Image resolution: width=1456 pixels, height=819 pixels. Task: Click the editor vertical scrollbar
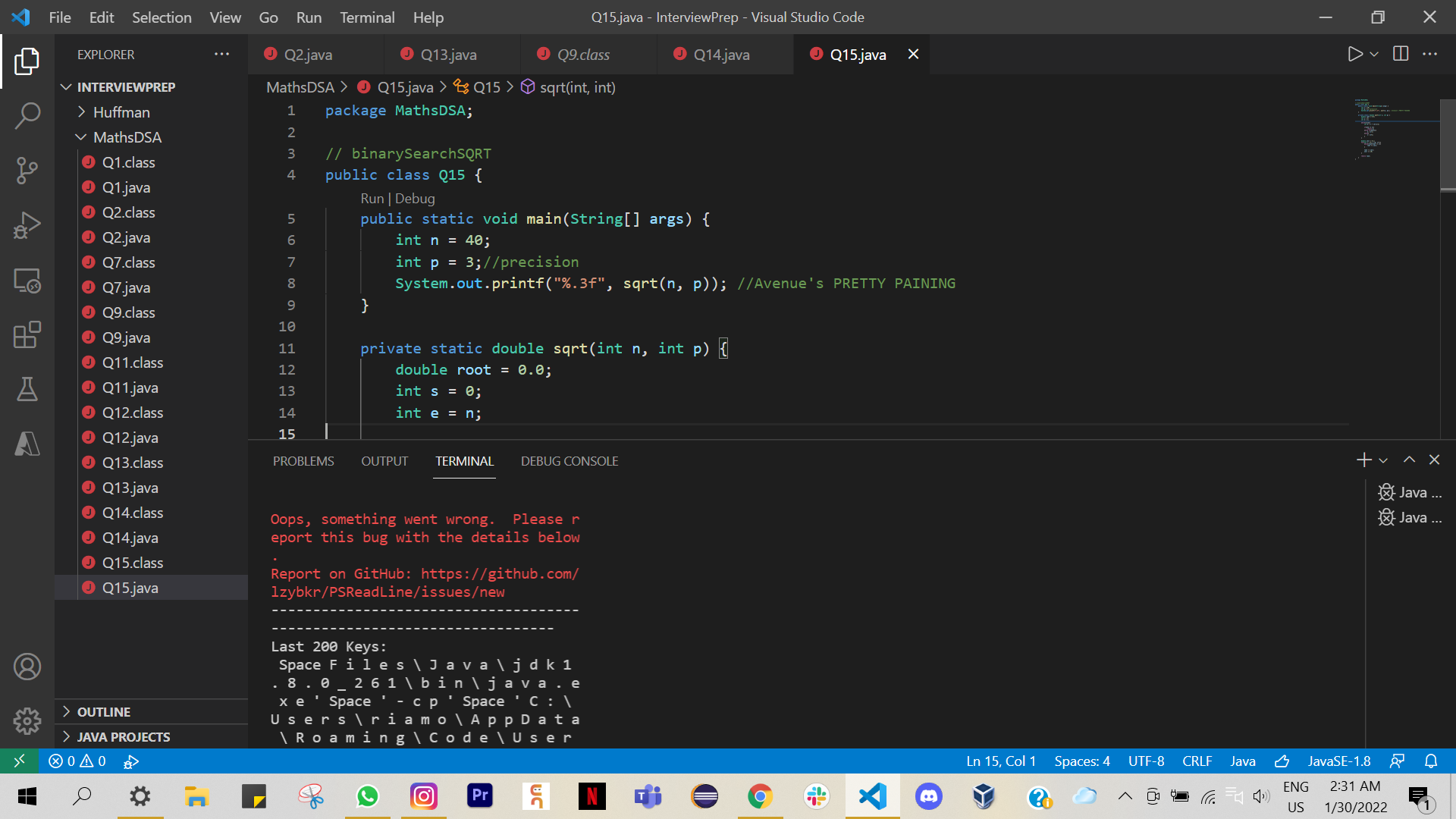pyautogui.click(x=1448, y=144)
